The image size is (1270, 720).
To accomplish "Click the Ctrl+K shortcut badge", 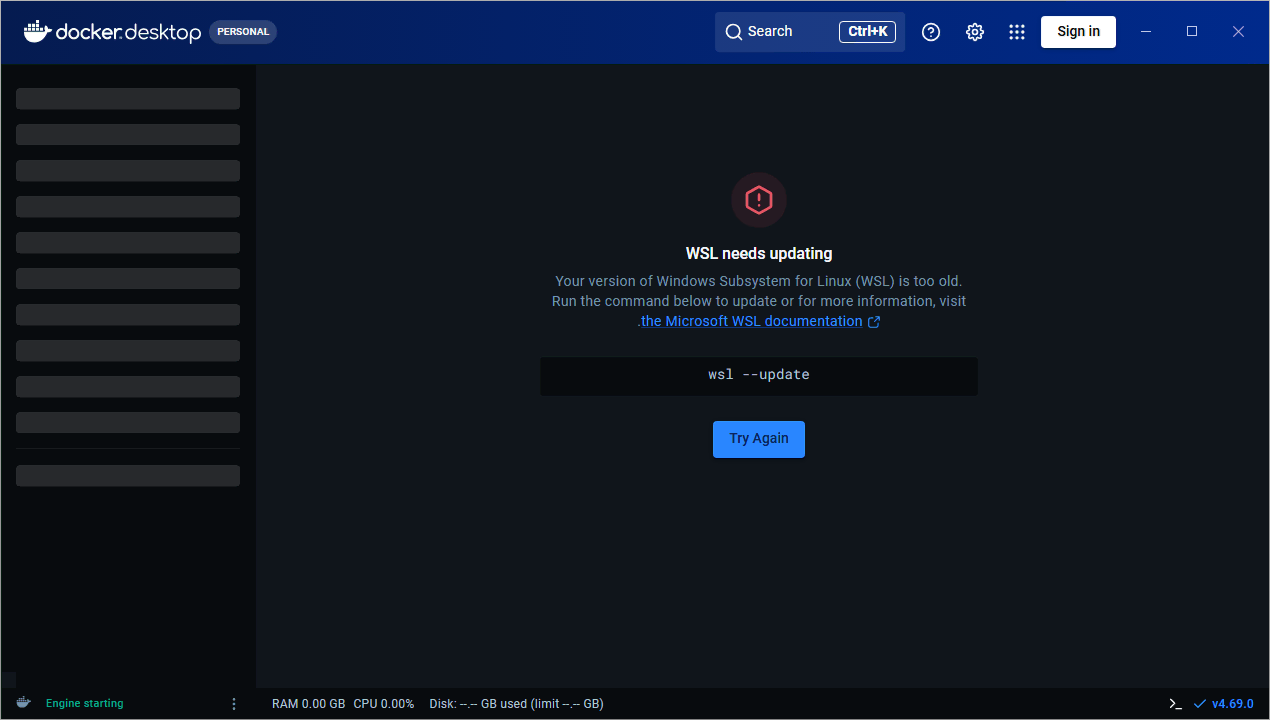I will click(x=867, y=32).
